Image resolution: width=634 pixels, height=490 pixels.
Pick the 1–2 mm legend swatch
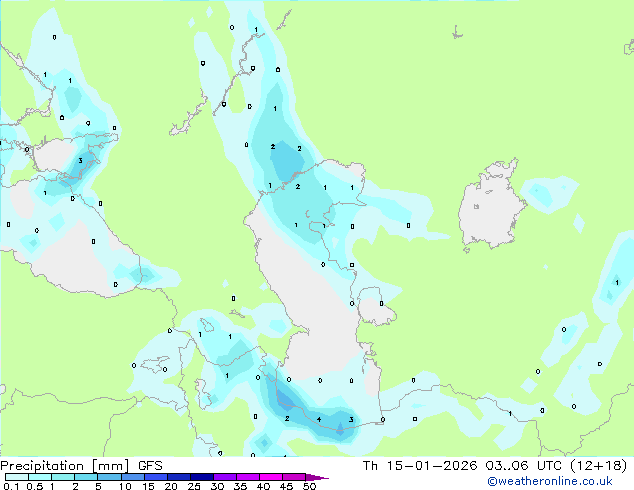(63, 477)
